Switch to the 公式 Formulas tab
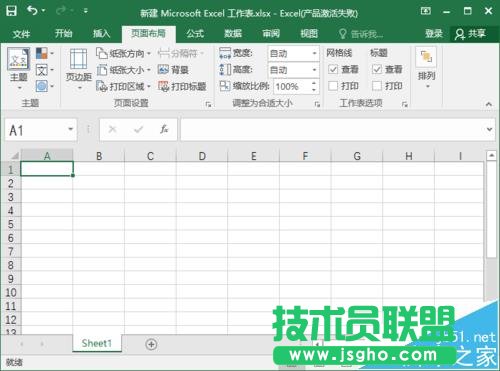The height and width of the screenshot is (371, 500). coord(195,34)
